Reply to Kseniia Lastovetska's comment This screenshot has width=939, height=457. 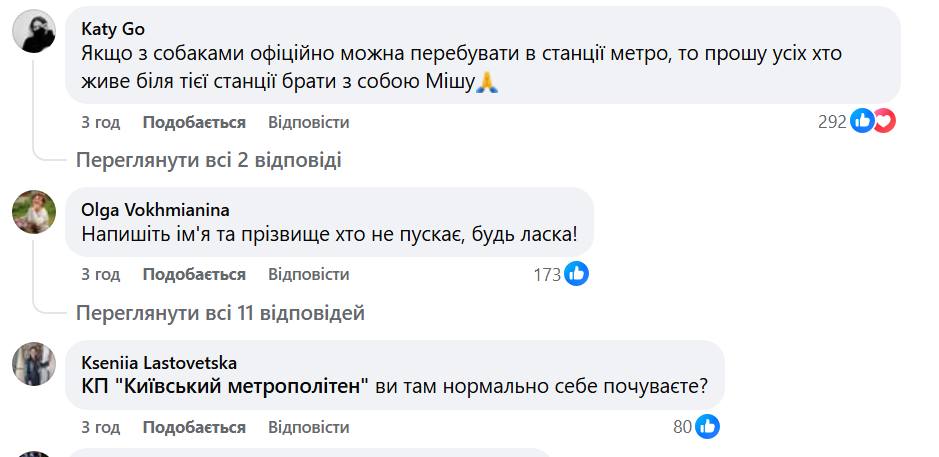(x=308, y=427)
